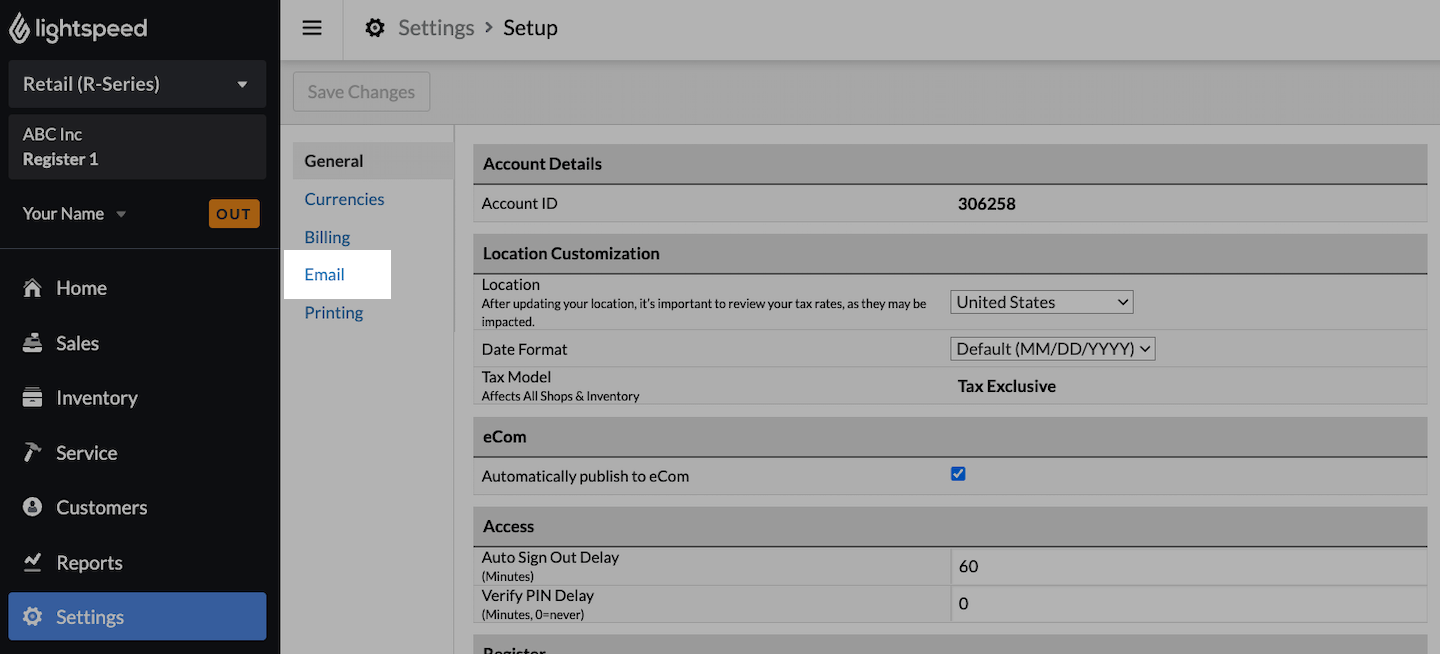Open the Date Format dropdown
Image resolution: width=1440 pixels, height=654 pixels.
click(x=1052, y=348)
